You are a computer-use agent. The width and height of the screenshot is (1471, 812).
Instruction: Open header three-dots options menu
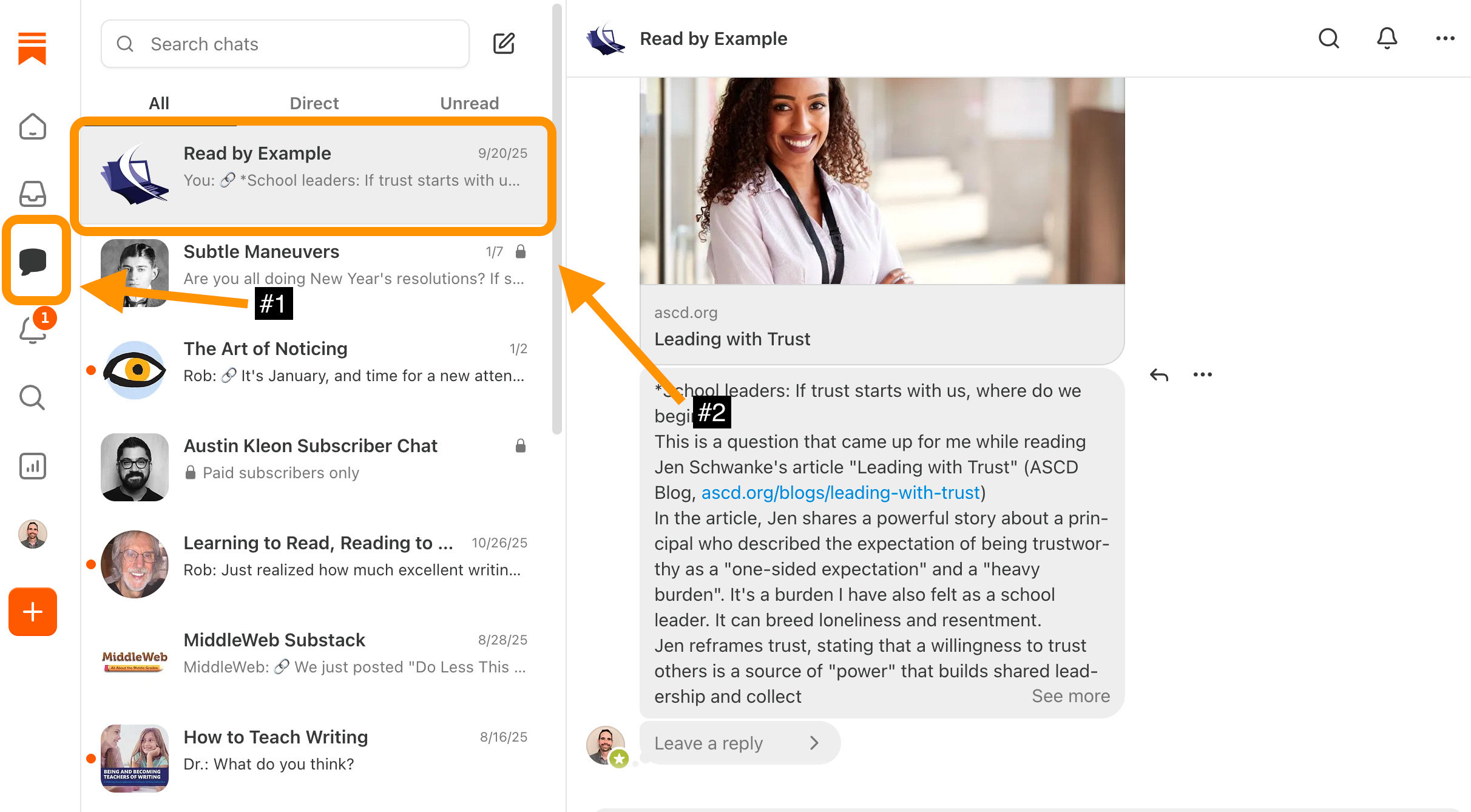1445,39
